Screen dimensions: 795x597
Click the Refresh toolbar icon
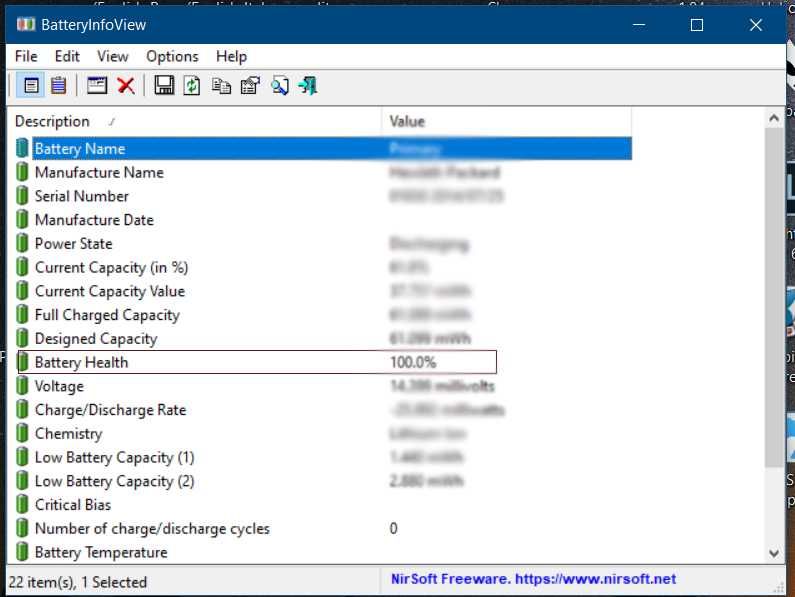192,86
